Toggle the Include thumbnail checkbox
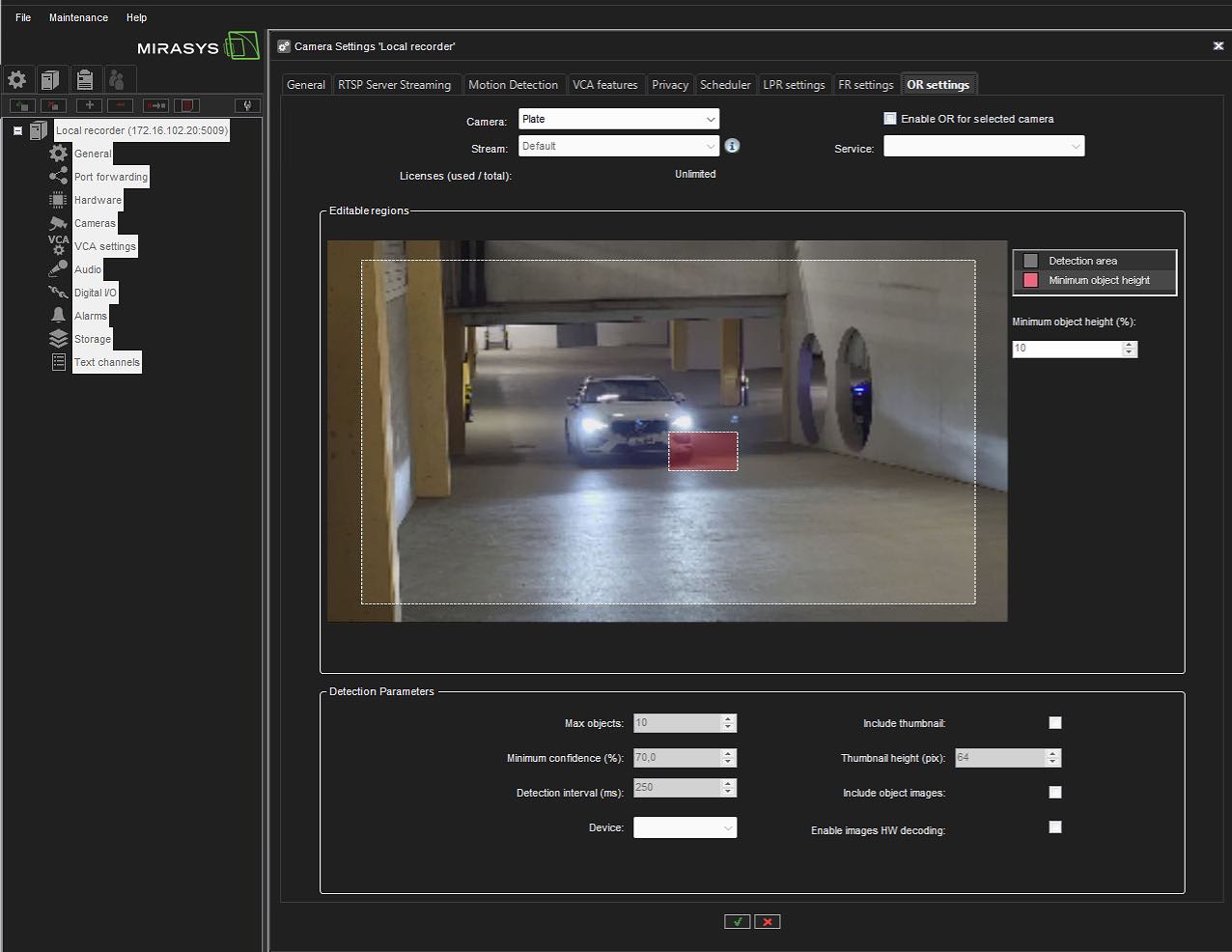 coord(1055,722)
